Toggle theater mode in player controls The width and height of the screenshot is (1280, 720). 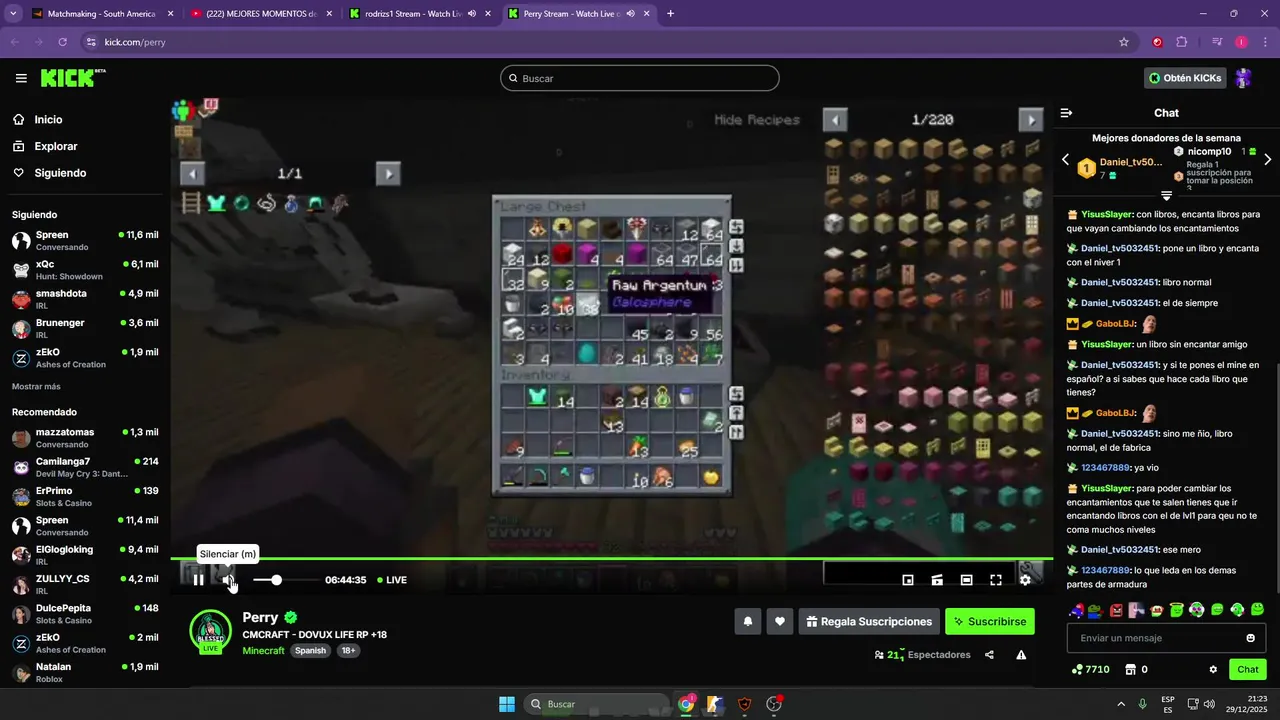click(966, 580)
